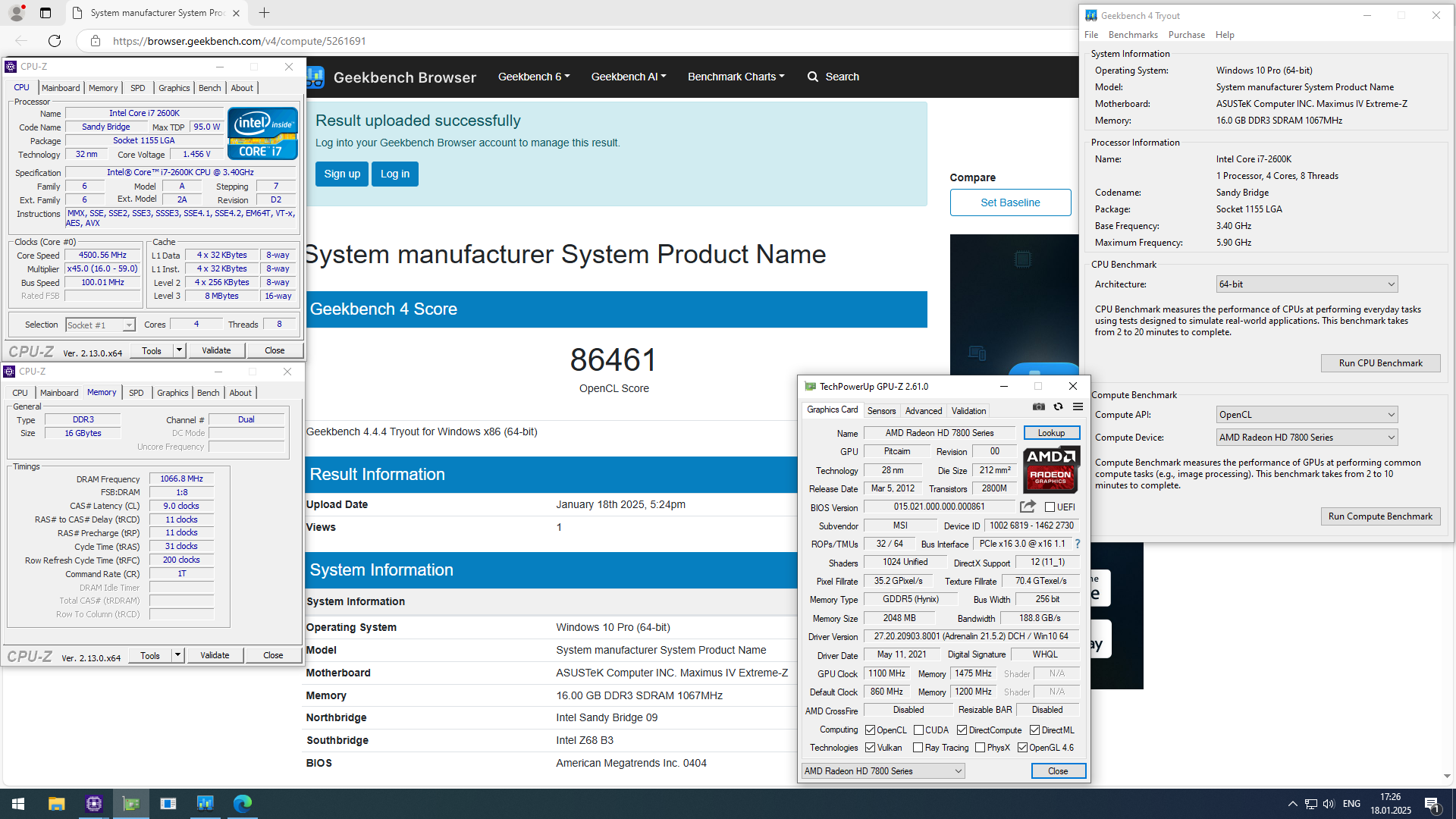
Task: Click the Bus Interface question mark icon
Action: point(1077,544)
